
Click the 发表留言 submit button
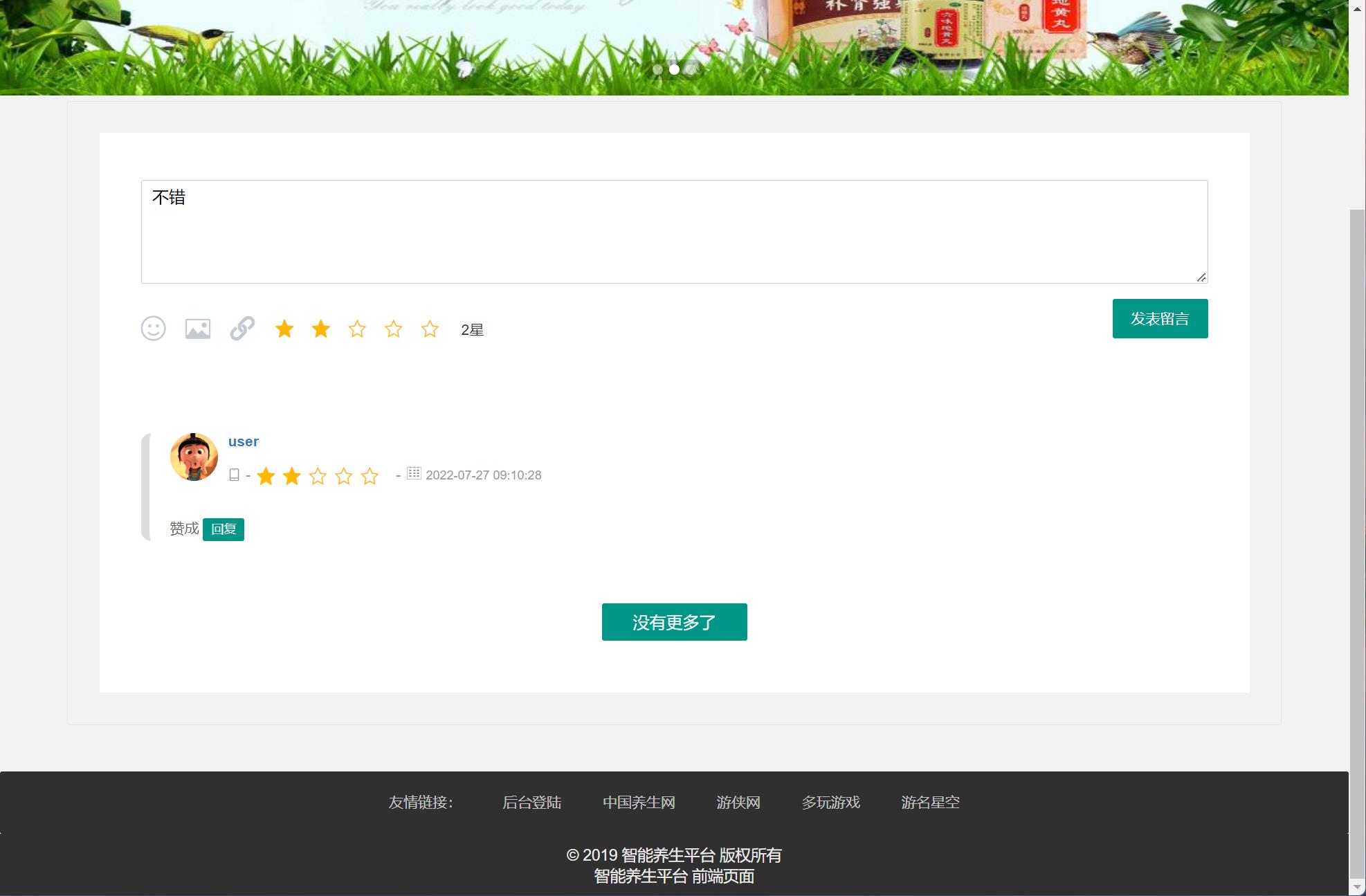[x=1160, y=319]
